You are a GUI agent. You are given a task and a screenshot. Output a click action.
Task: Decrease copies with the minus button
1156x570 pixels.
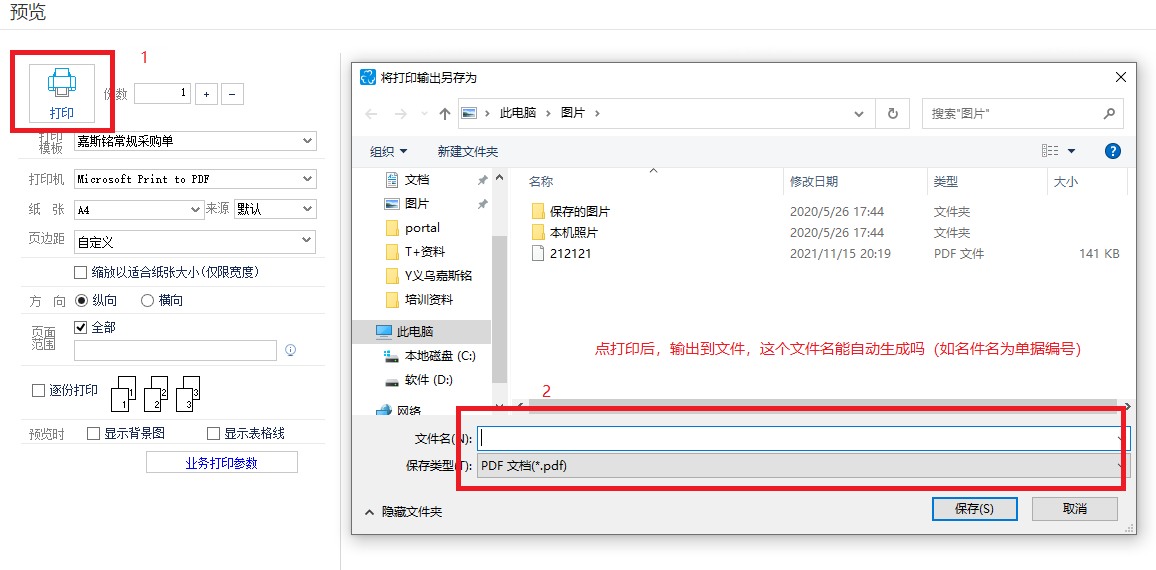tap(232, 94)
